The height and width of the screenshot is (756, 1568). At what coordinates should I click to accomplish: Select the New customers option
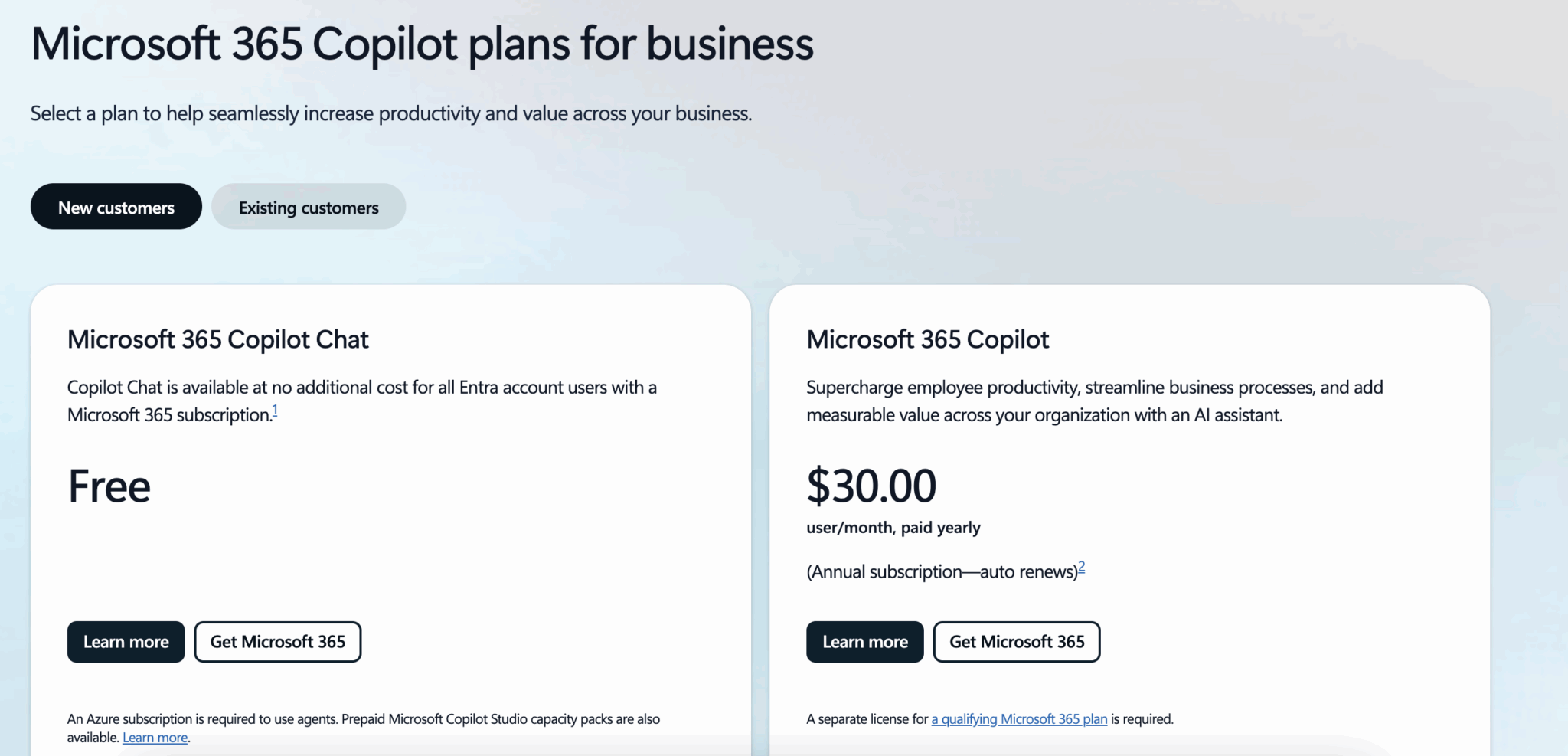tap(116, 206)
